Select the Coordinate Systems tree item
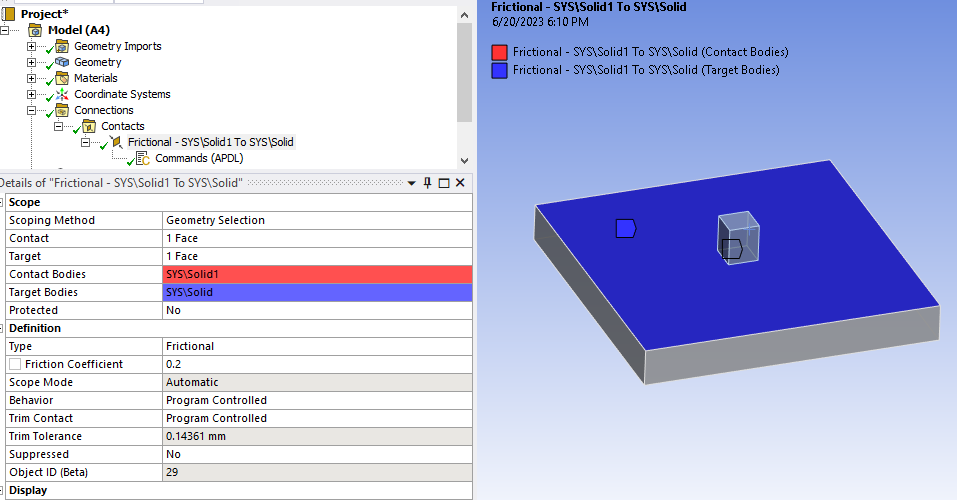 pos(121,94)
